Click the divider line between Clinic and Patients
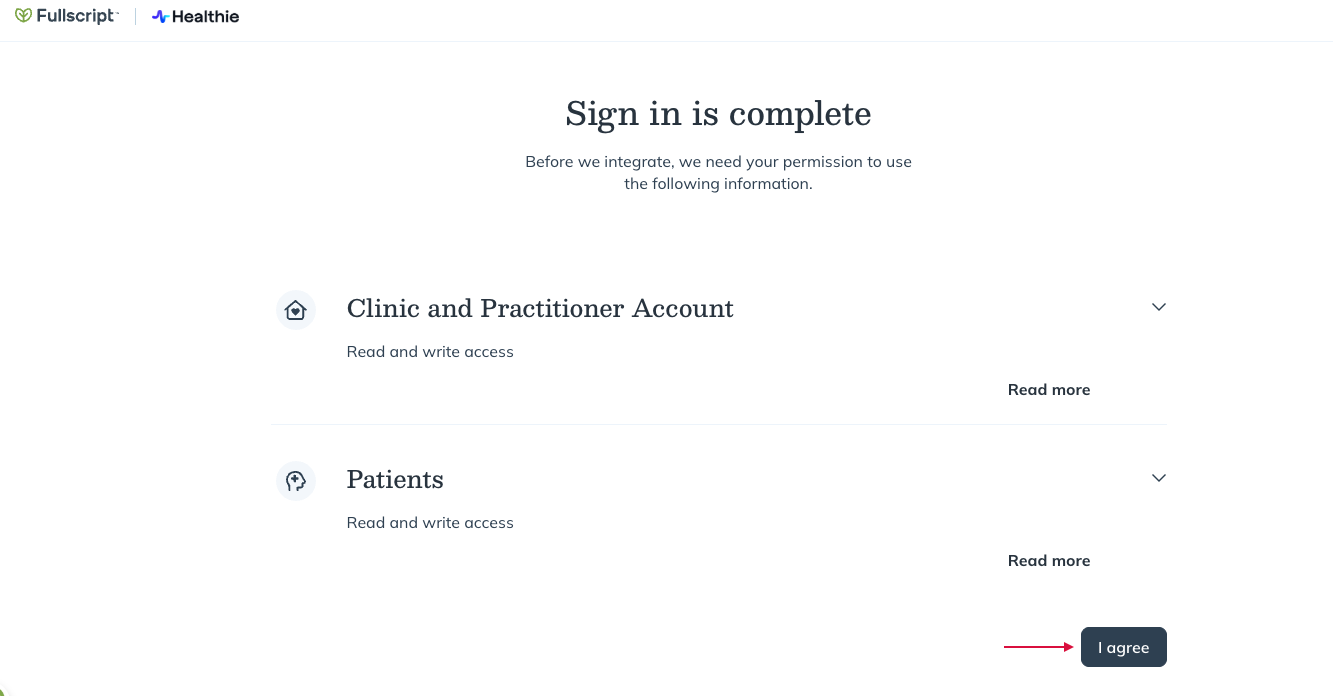The image size is (1333, 696). pyautogui.click(x=718, y=424)
